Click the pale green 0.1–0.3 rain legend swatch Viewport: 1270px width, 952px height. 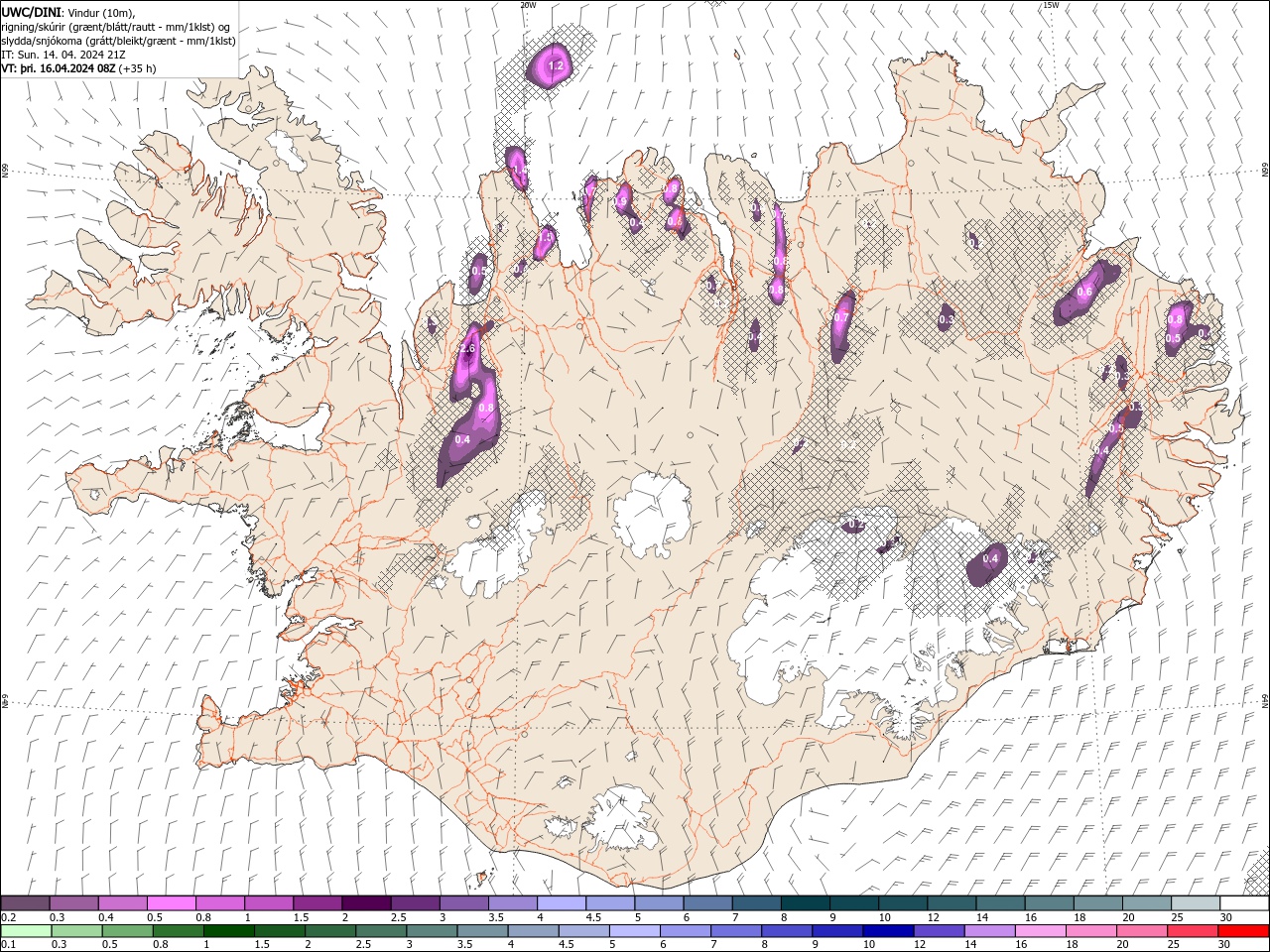[26, 931]
